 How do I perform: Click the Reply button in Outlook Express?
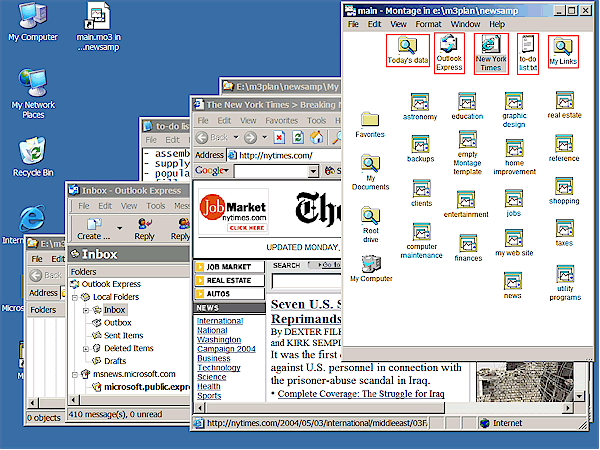point(144,229)
